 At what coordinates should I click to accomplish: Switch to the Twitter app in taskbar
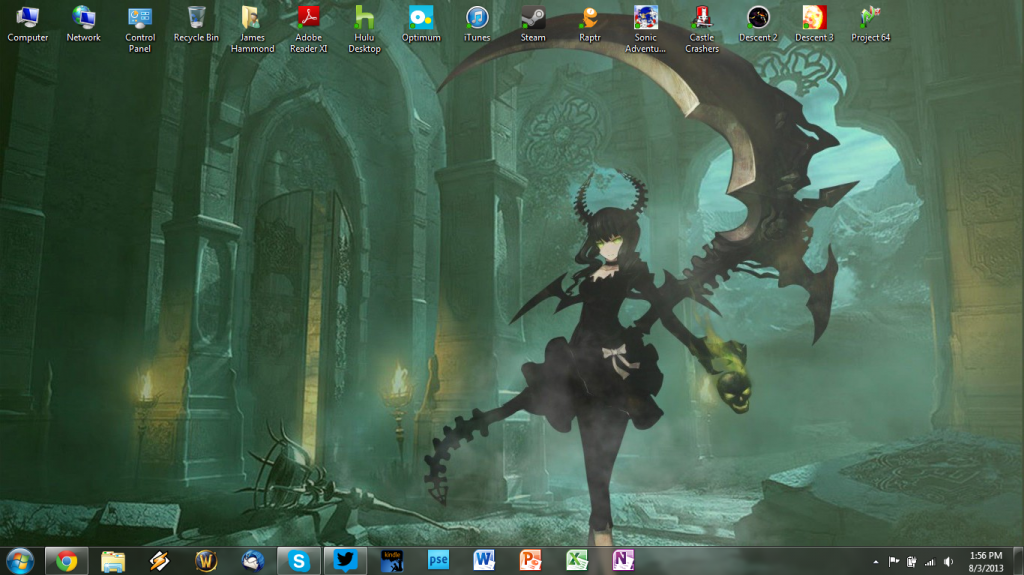pos(345,561)
